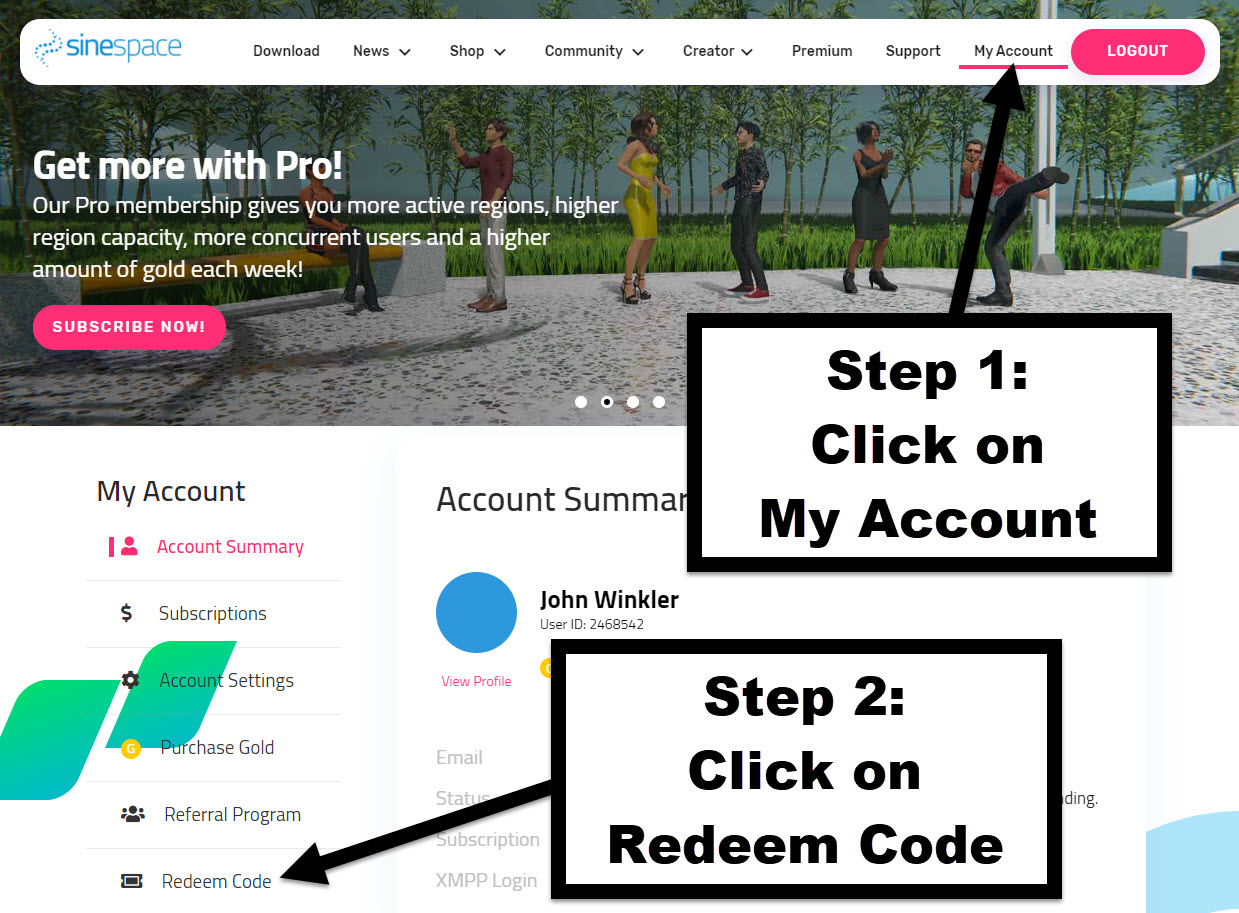The image size is (1239, 913).
Task: Open My Account in the navigation bar
Action: pos(1013,51)
